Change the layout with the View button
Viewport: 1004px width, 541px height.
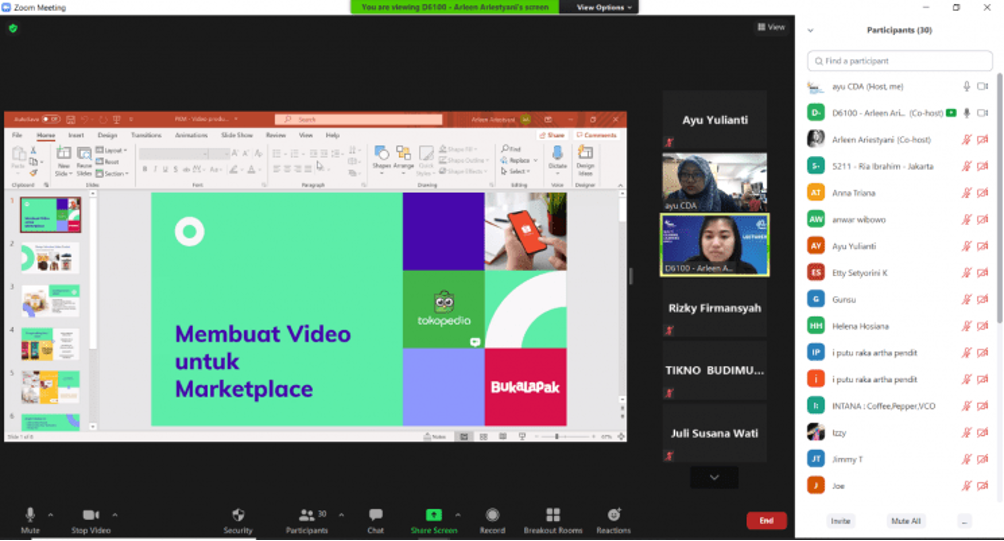[x=772, y=27]
